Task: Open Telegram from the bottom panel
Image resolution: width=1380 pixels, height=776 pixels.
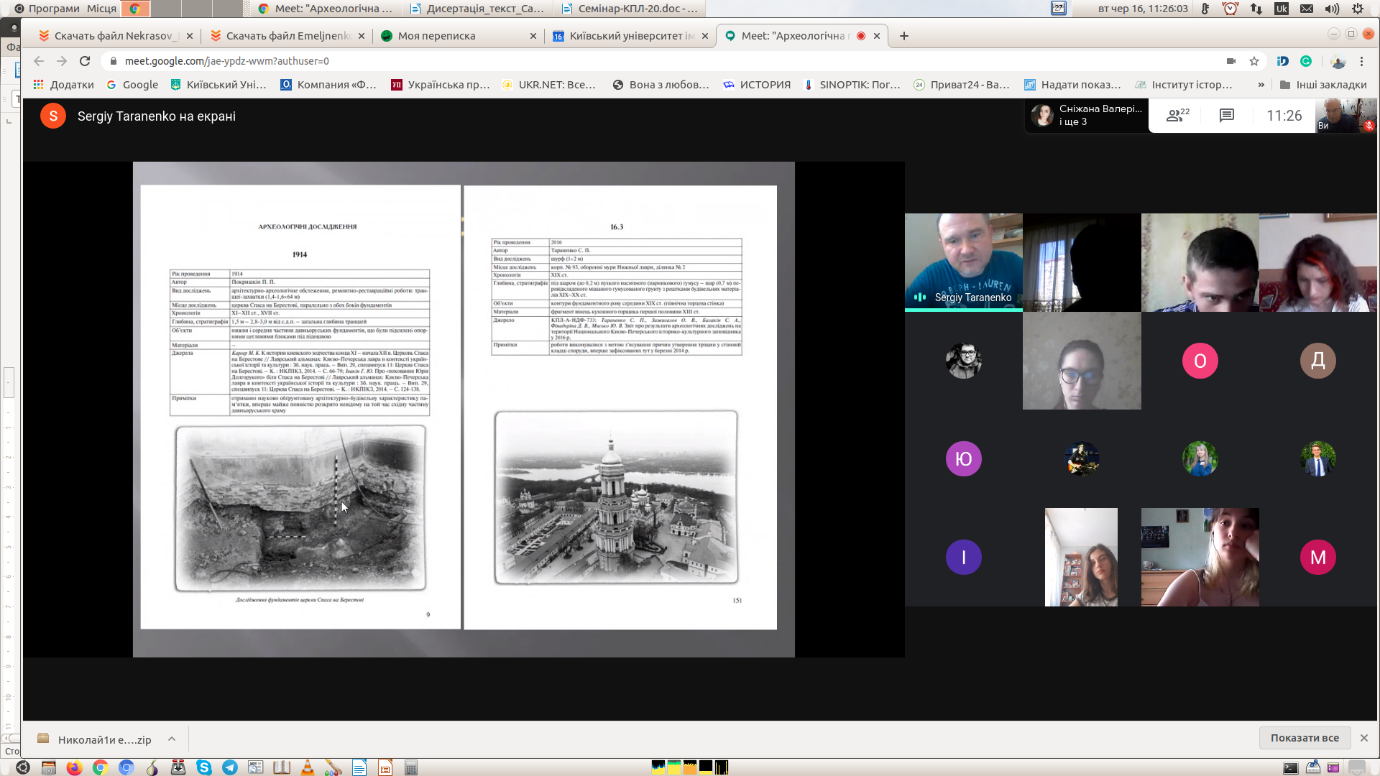Action: pos(230,768)
